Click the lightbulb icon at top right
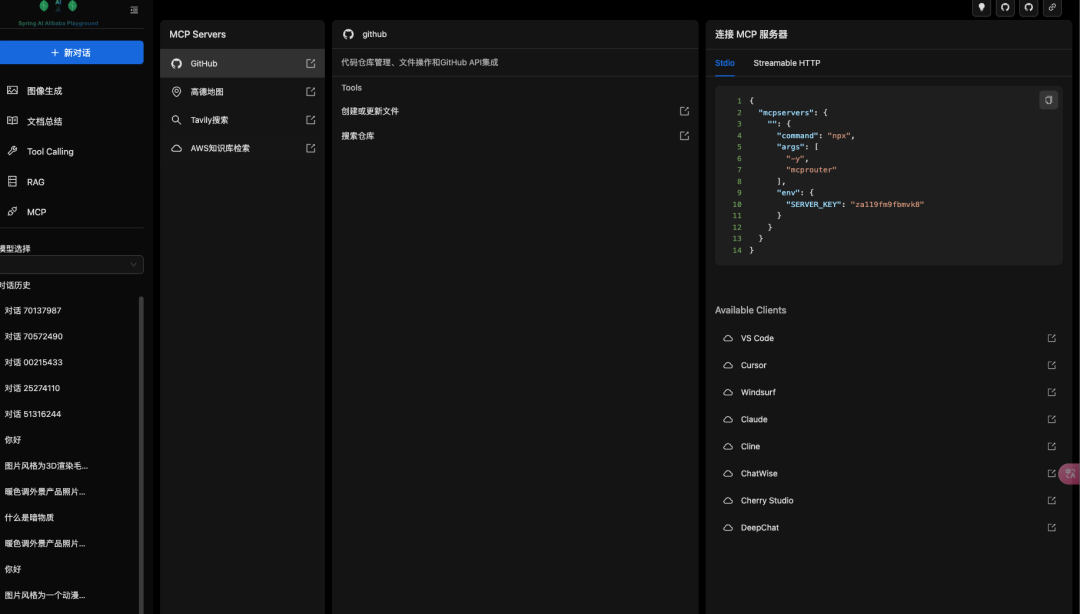 [x=980, y=8]
